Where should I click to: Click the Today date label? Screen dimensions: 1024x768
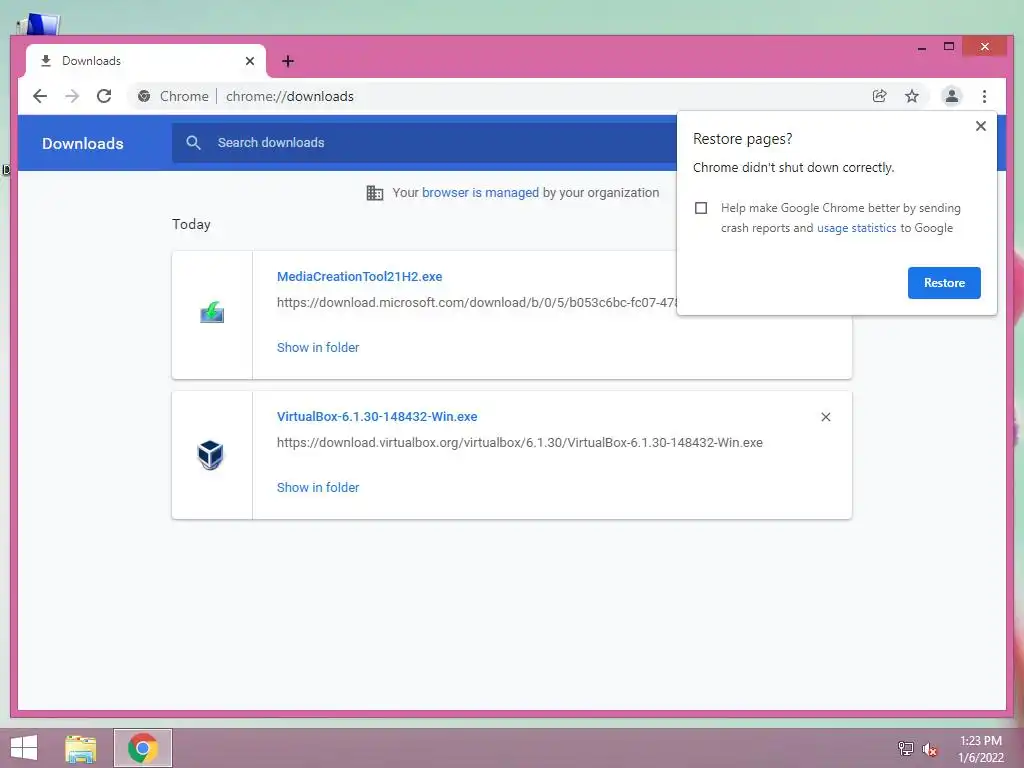pos(191,224)
